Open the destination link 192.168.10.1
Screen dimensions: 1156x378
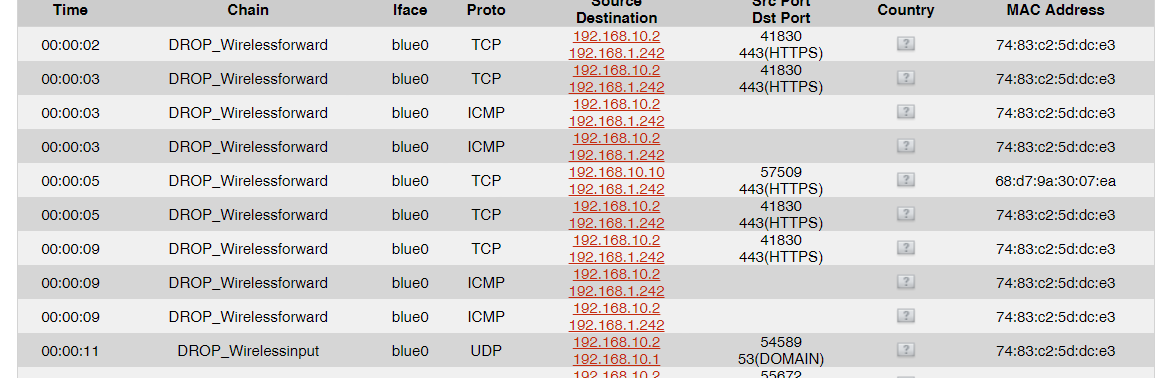[616, 360]
